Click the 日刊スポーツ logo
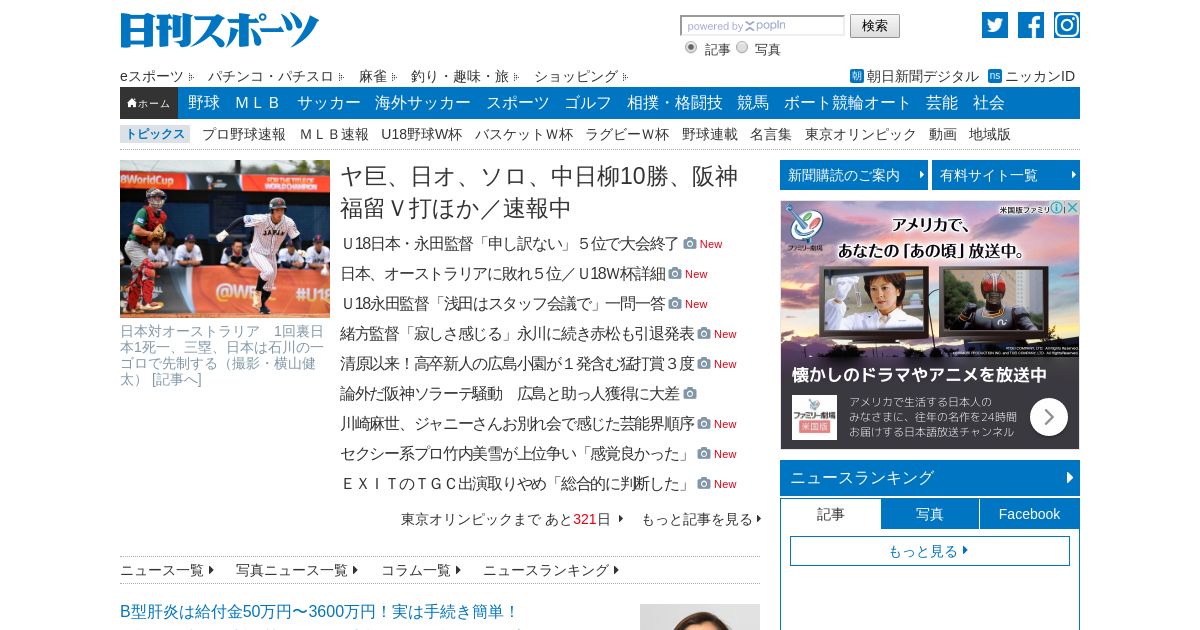 pyautogui.click(x=219, y=30)
